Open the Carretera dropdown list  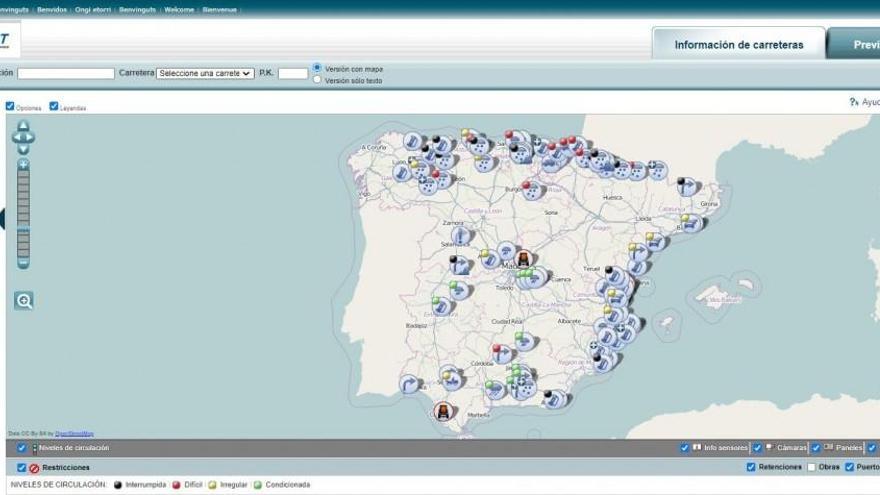coord(205,73)
